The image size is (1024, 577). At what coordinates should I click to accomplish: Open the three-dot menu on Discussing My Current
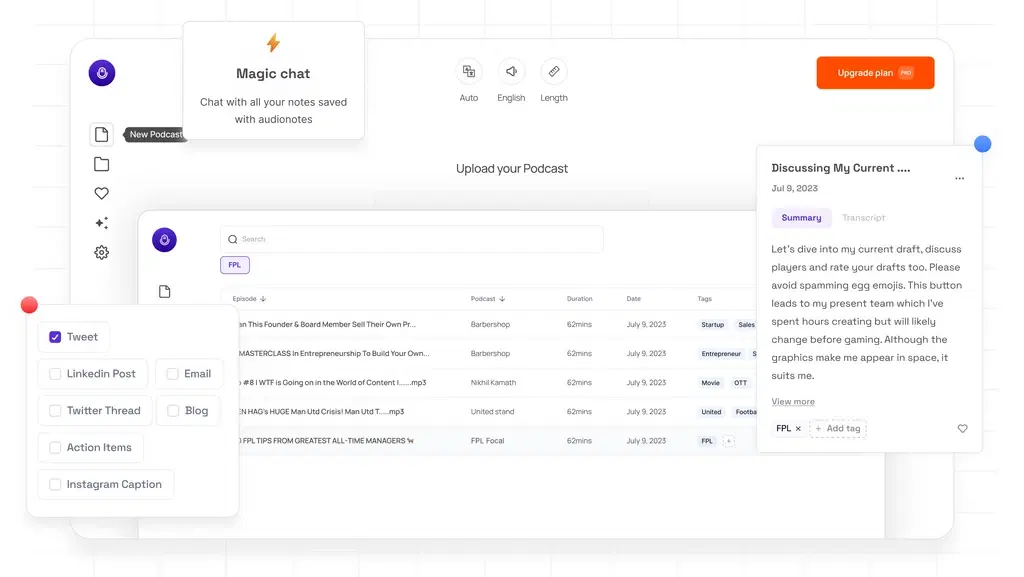[960, 178]
